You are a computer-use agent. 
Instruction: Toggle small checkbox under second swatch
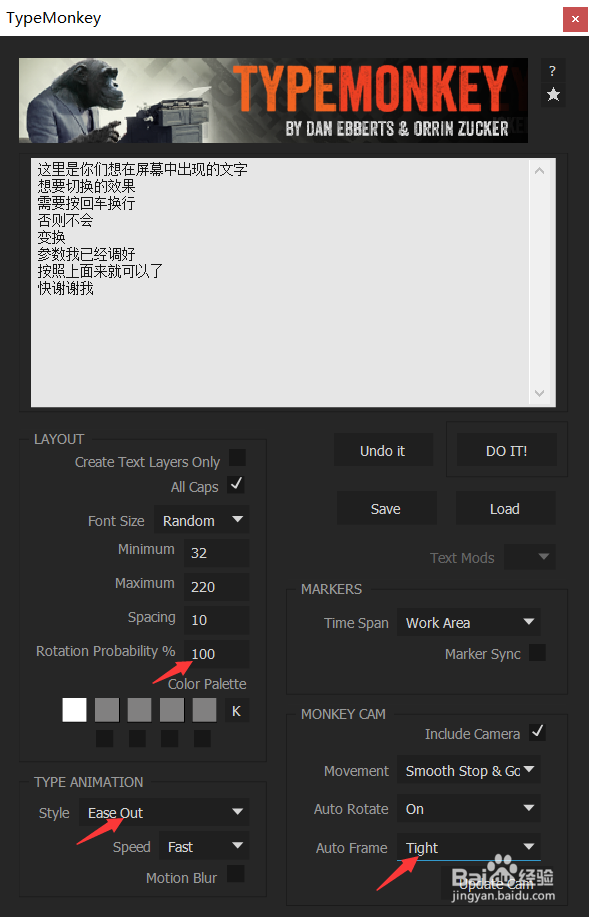coord(105,738)
